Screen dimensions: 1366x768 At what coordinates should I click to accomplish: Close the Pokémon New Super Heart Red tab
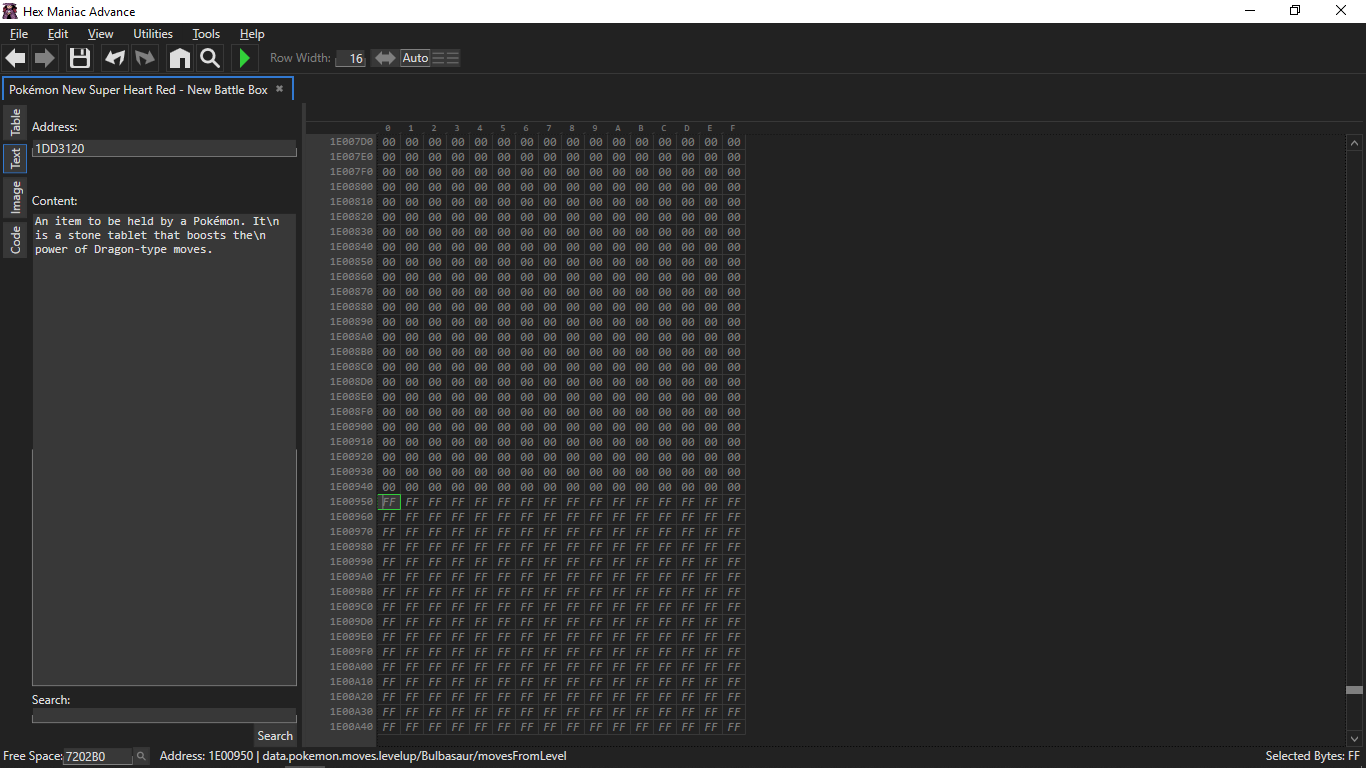click(280, 89)
